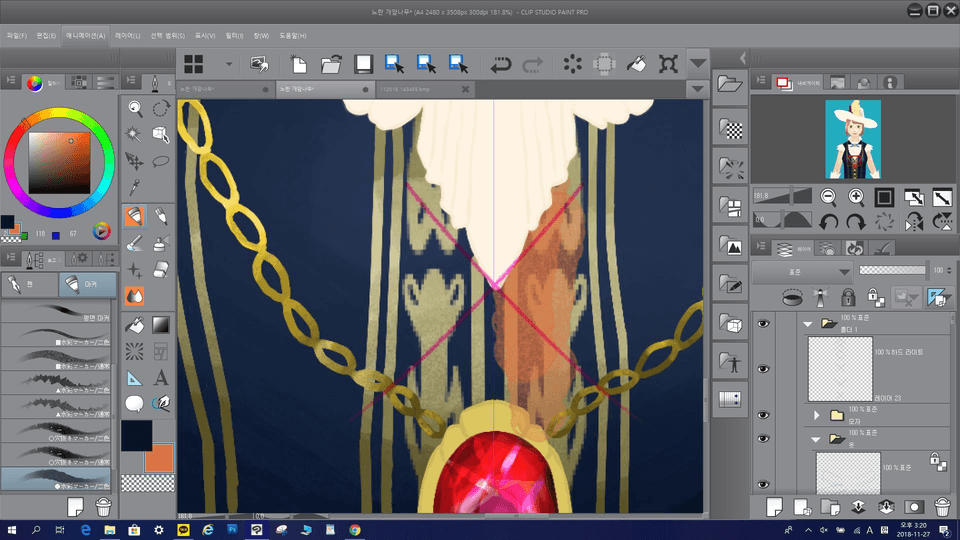Viewport: 960px width, 540px height.
Task: Toggle Clip to layer below
Action: (792, 298)
